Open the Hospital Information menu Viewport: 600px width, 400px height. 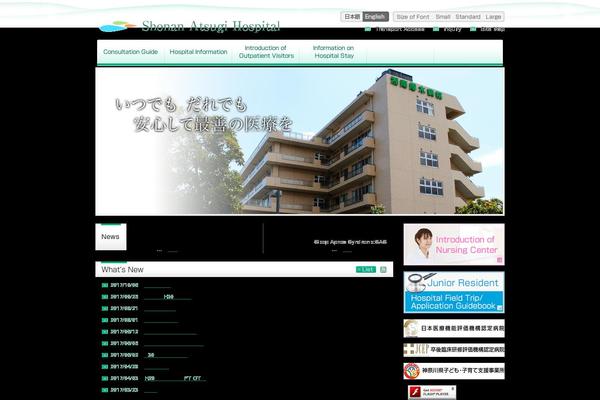pos(198,52)
